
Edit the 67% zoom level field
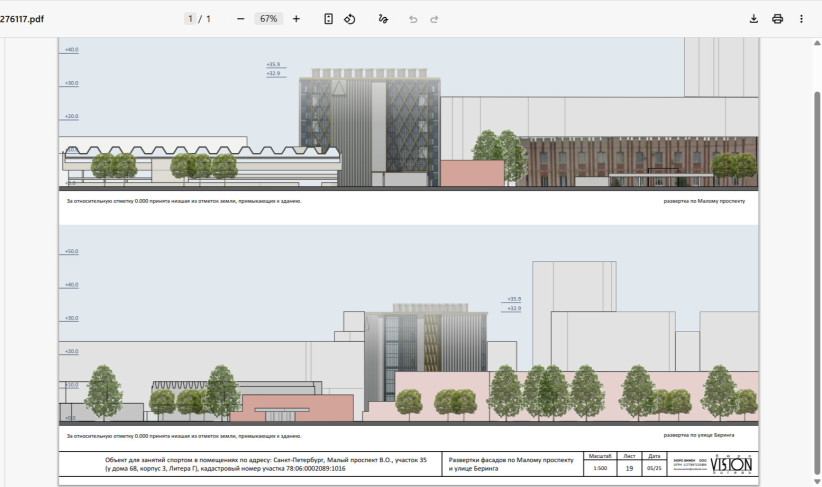pos(268,19)
